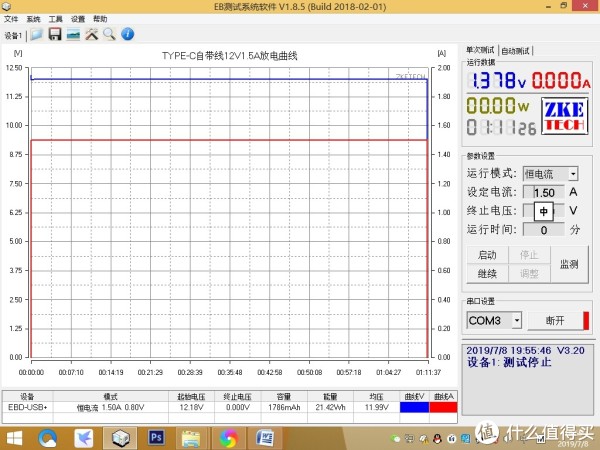600x450 pixels.
Task: Select the 11.99V average voltage cell
Action: pyautogui.click(x=377, y=407)
